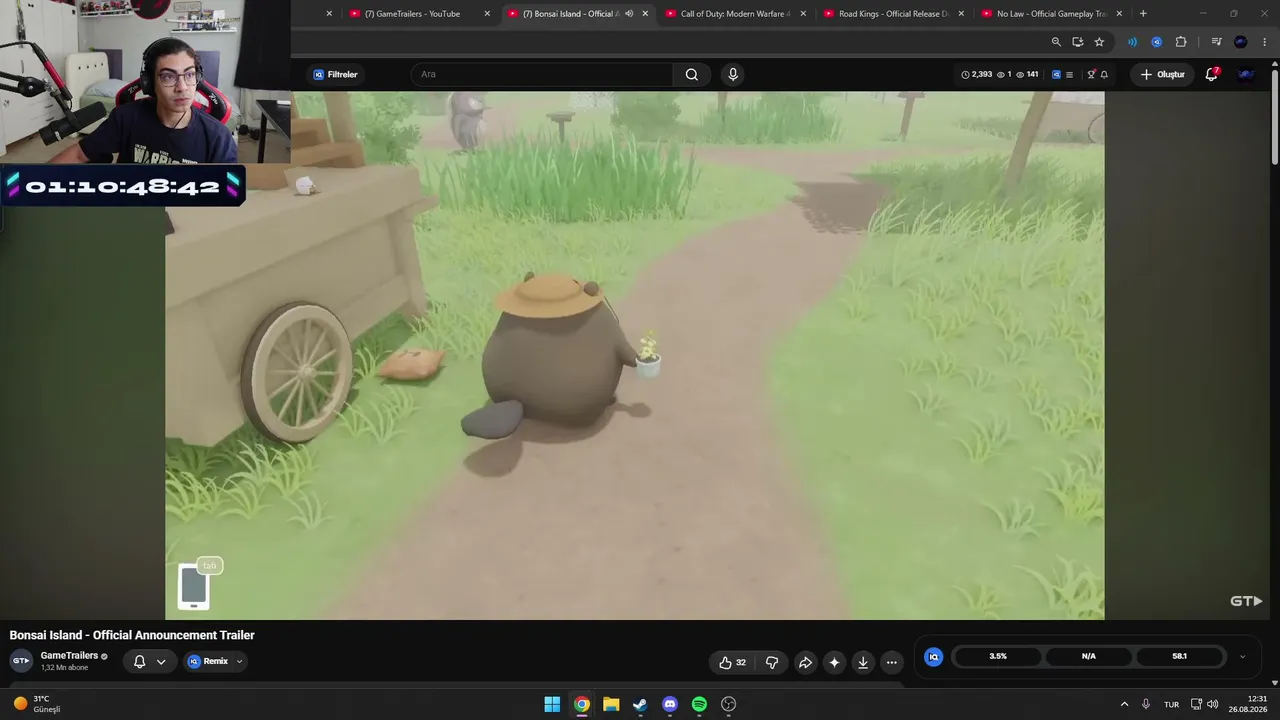The height and width of the screenshot is (720, 1280).
Task: Close the Call of Duty tab
Action: click(x=803, y=13)
